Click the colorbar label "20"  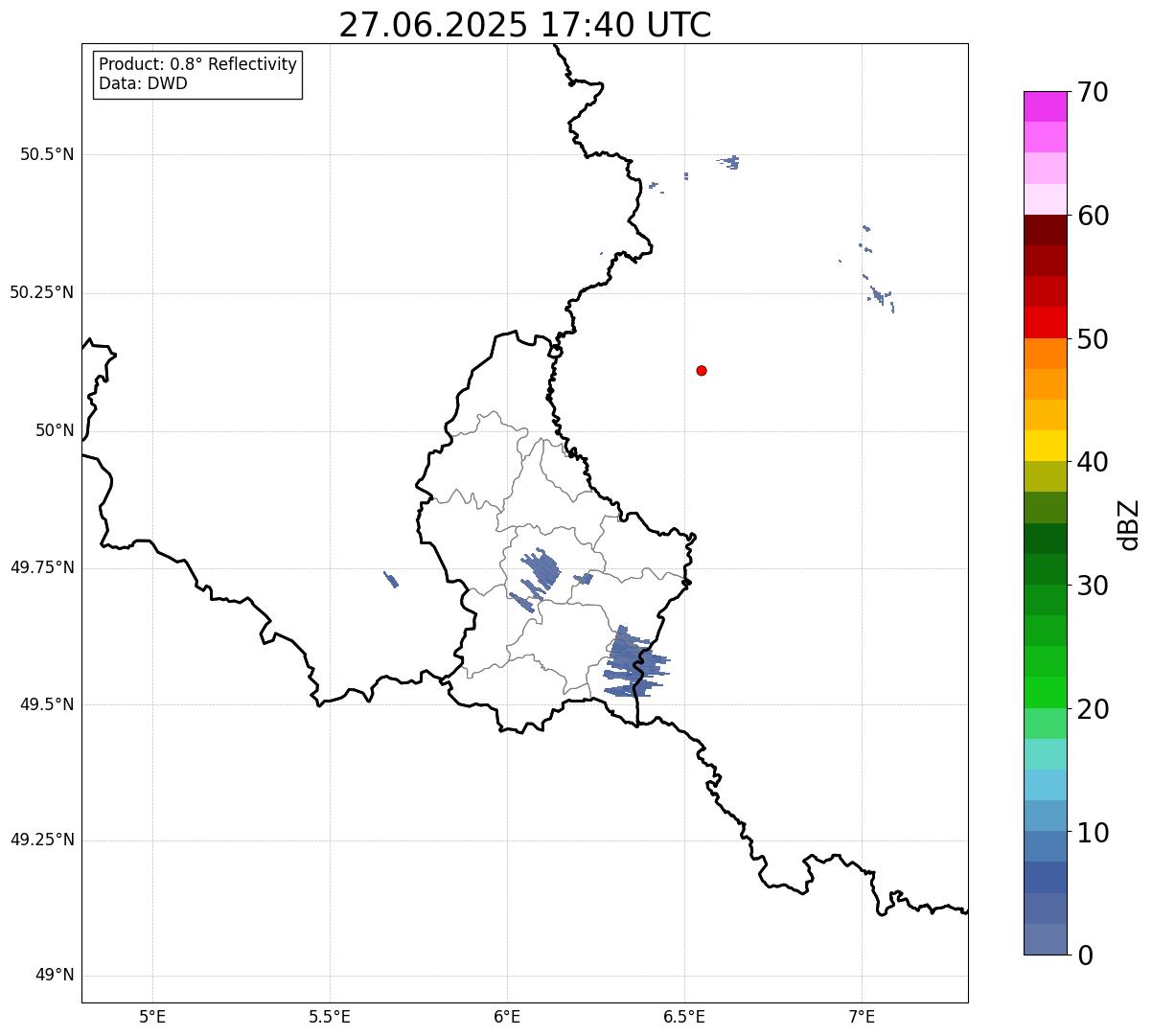[x=1093, y=709]
